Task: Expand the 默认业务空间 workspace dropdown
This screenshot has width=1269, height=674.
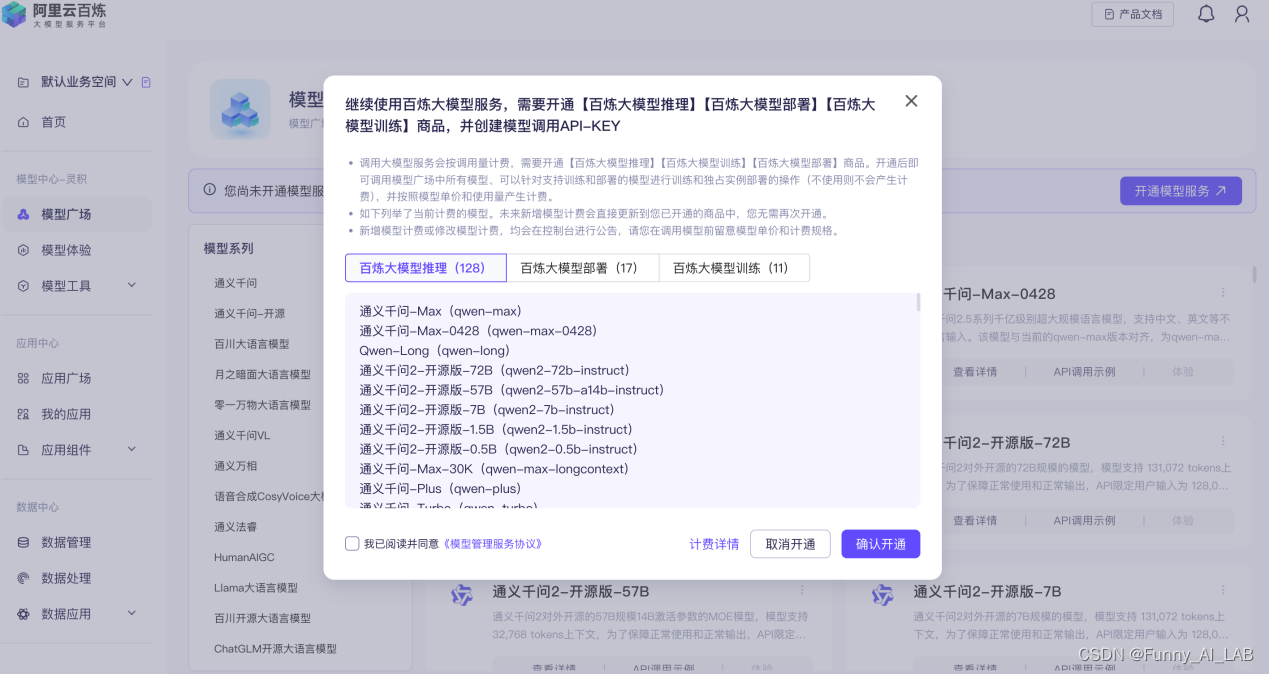Action: (127, 82)
